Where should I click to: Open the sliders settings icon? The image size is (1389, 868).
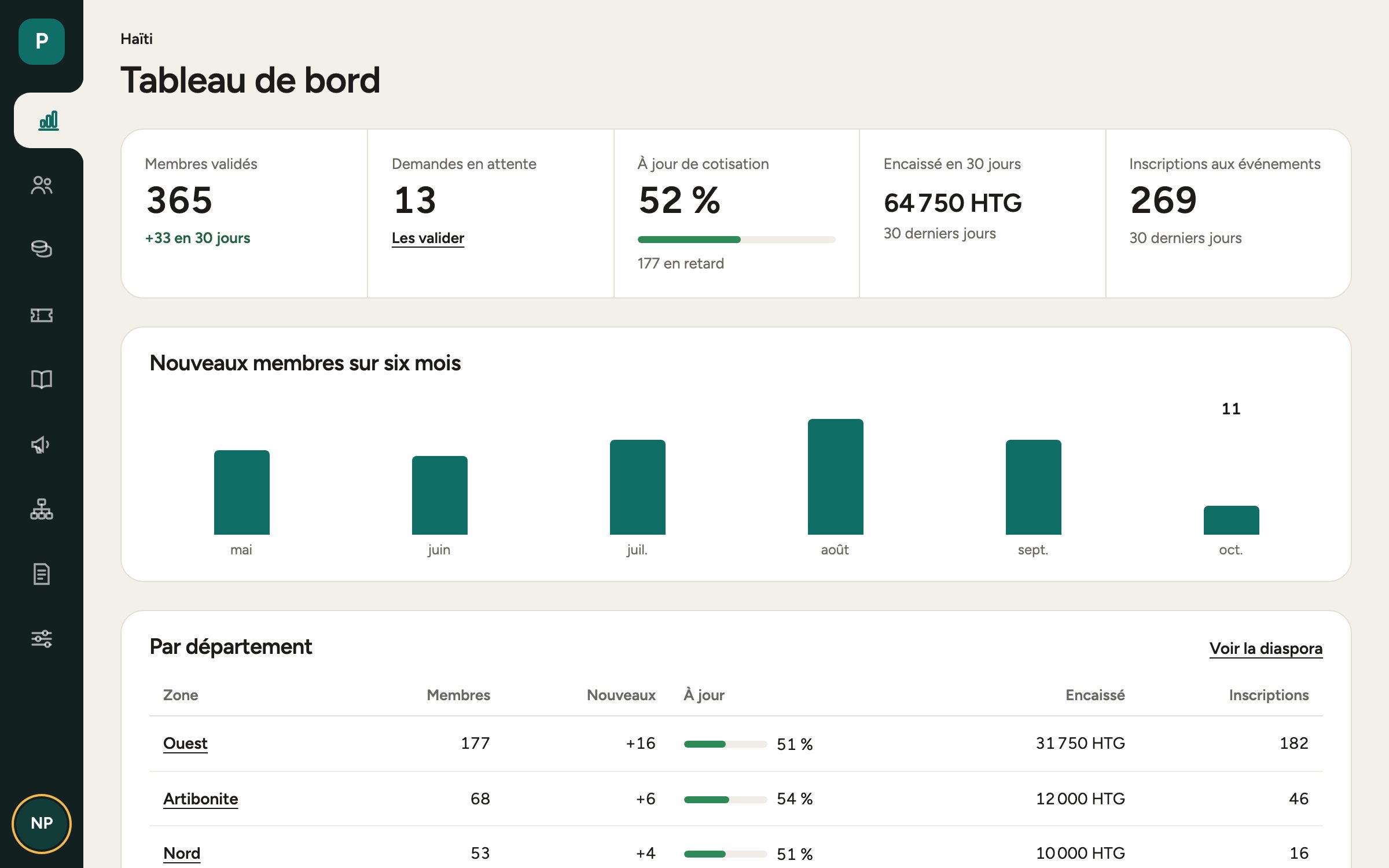pos(42,639)
